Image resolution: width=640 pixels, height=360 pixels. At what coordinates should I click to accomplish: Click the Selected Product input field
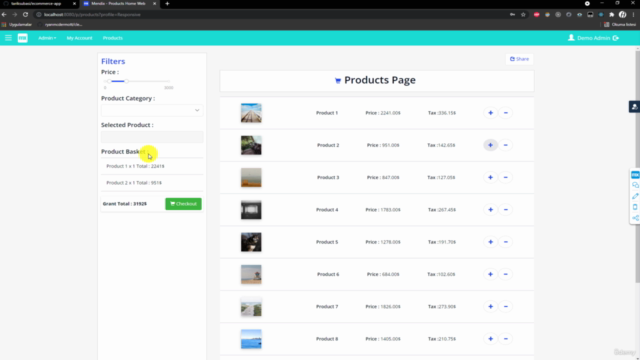(152, 137)
